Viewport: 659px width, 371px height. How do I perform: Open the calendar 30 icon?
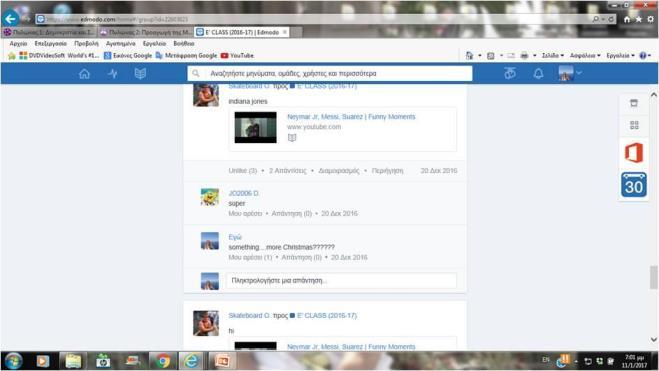(634, 184)
